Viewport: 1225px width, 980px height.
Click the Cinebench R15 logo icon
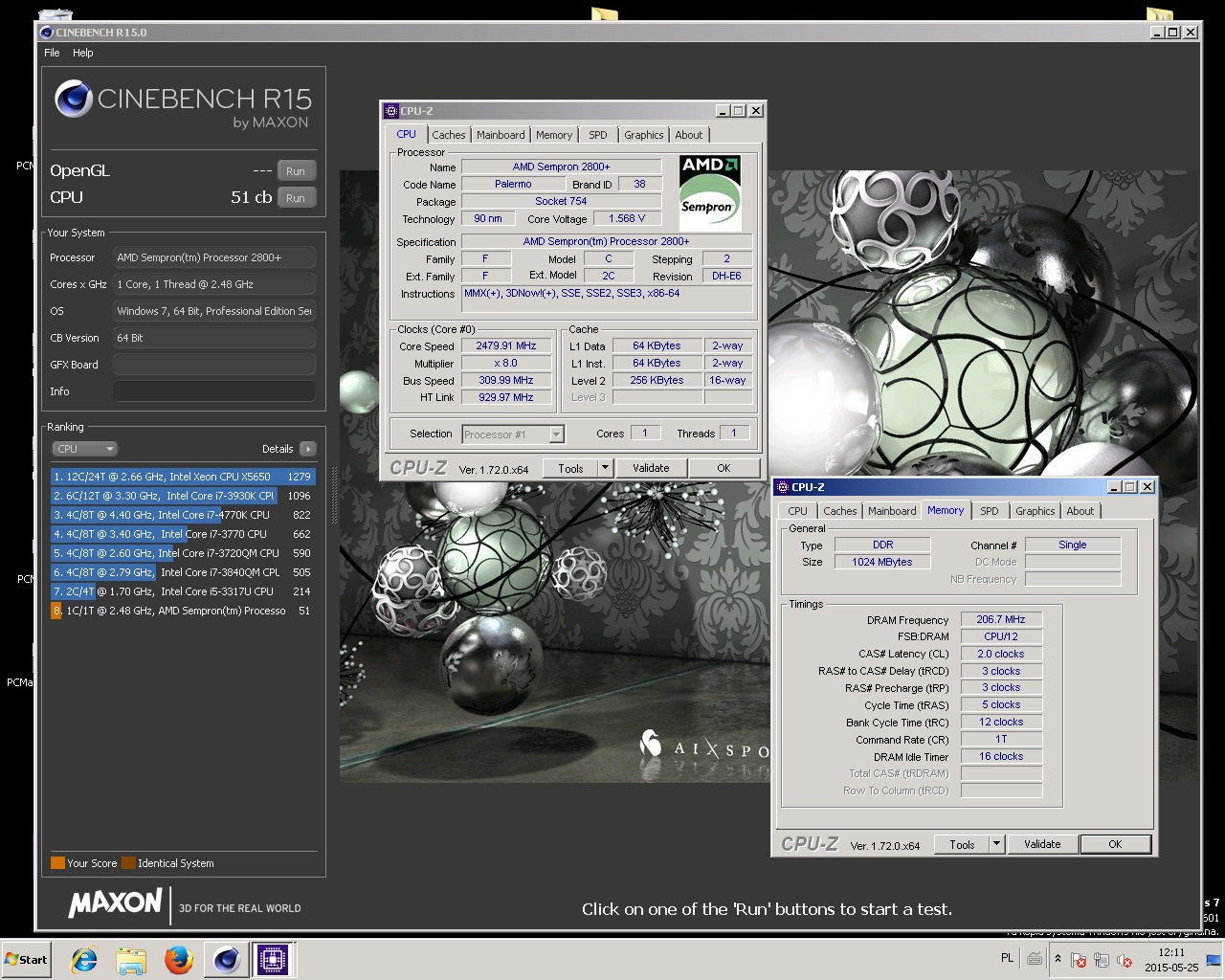pos(74,99)
